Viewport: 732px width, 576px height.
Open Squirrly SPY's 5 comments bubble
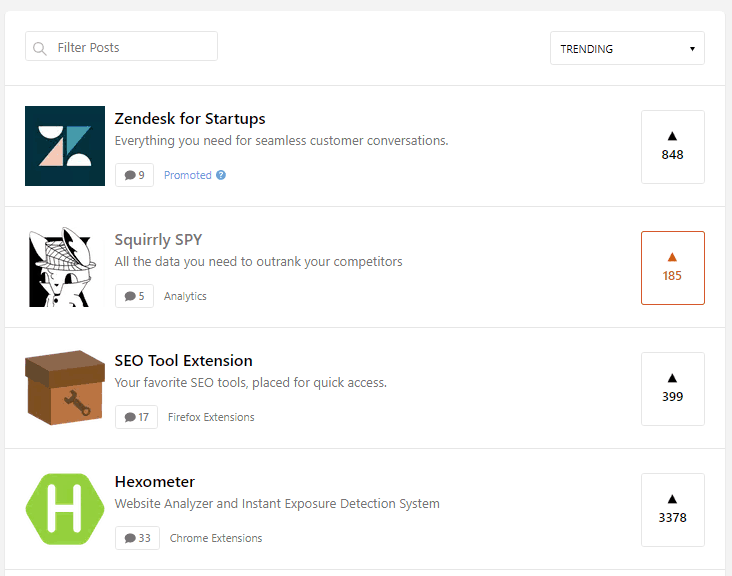[x=134, y=296]
